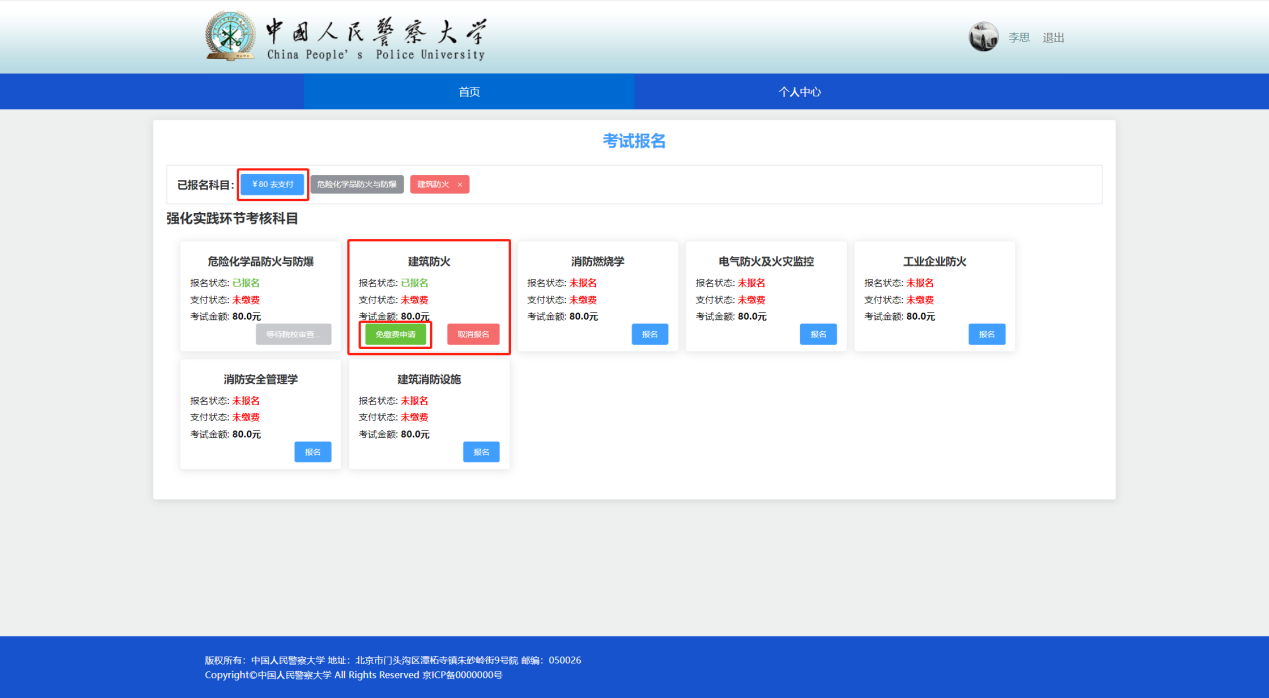Click the green 免缴费申请 button
1269x698 pixels.
(x=395, y=334)
